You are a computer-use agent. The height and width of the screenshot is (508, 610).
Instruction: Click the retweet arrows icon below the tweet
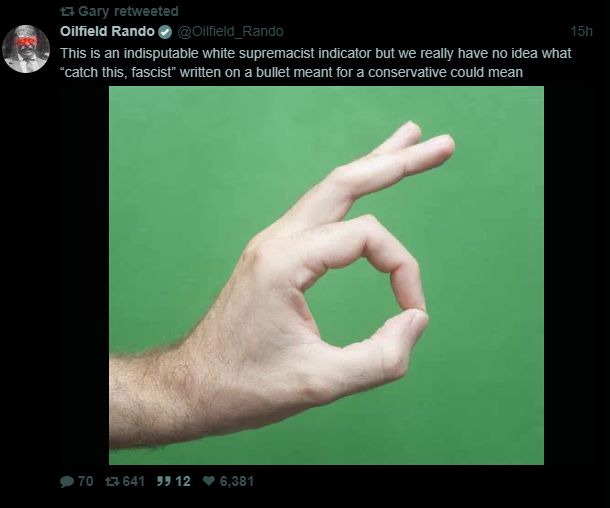112,482
